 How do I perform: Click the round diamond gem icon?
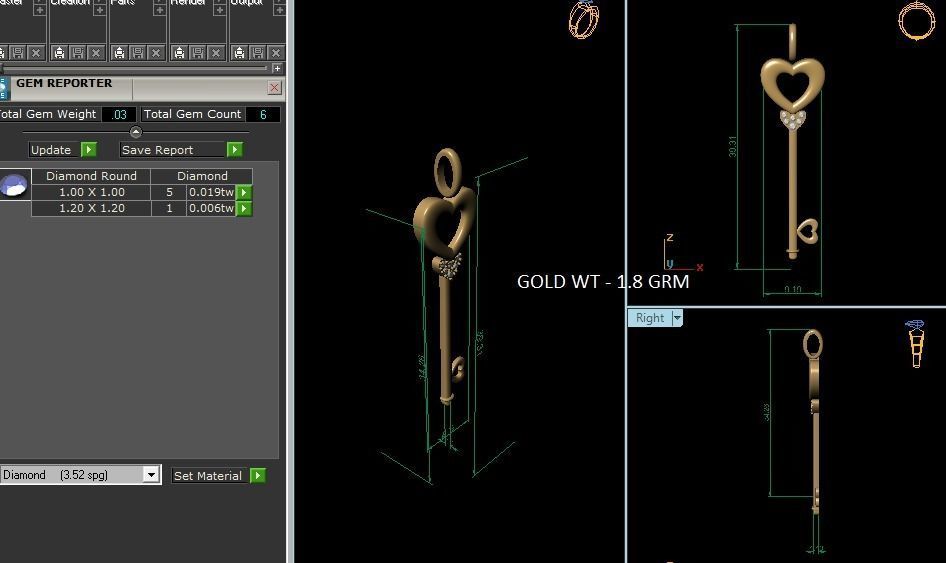tap(14, 185)
